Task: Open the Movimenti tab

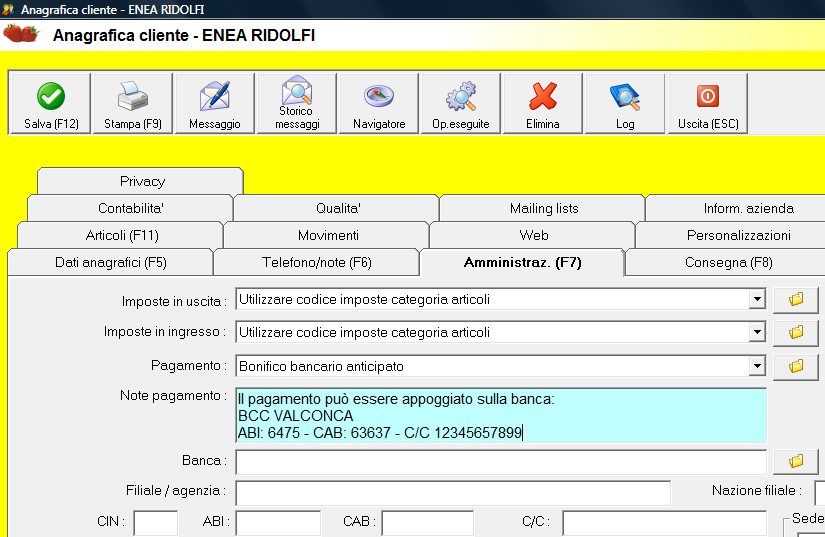Action: click(x=327, y=235)
